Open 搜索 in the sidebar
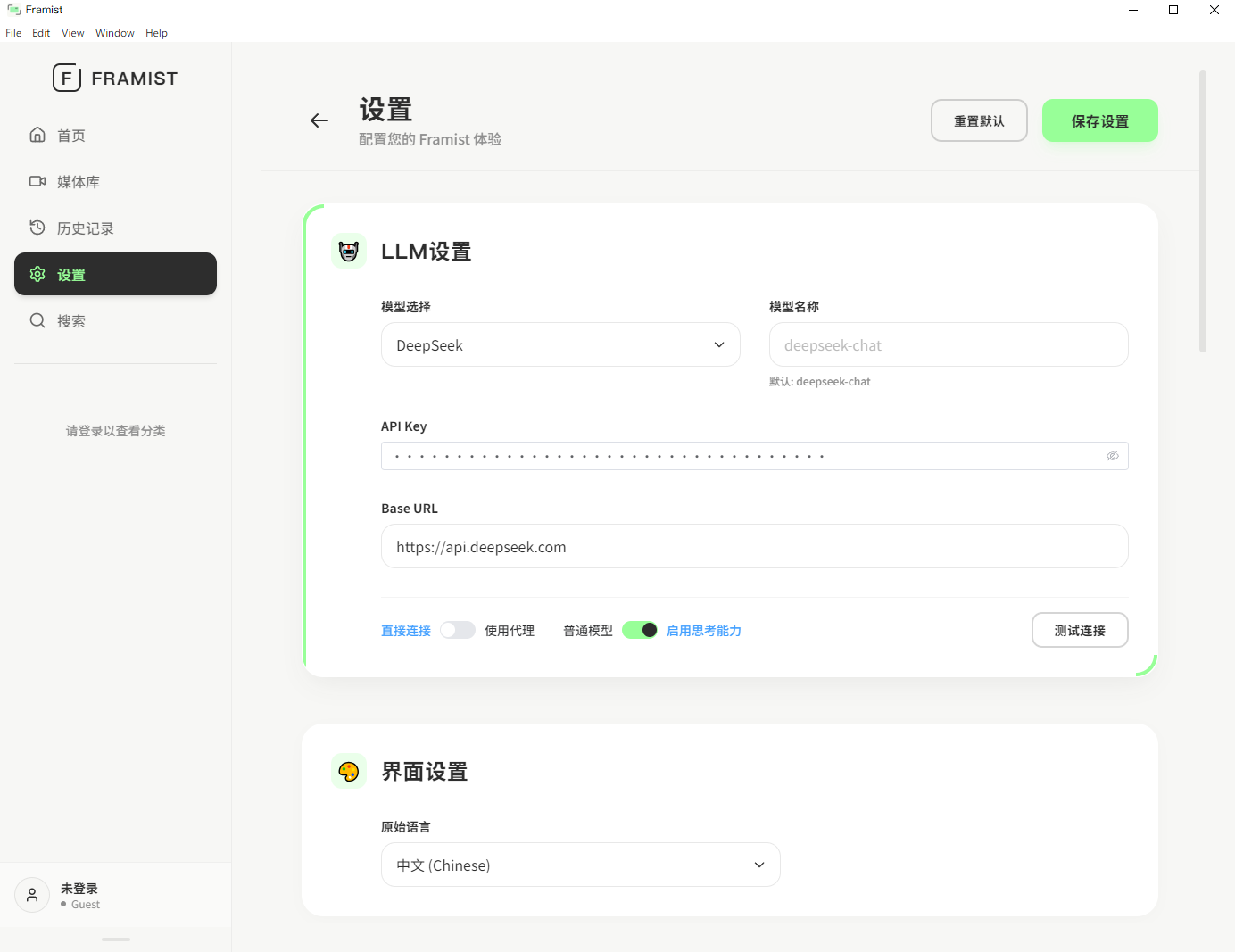Viewport: 1235px width, 952px height. click(115, 320)
